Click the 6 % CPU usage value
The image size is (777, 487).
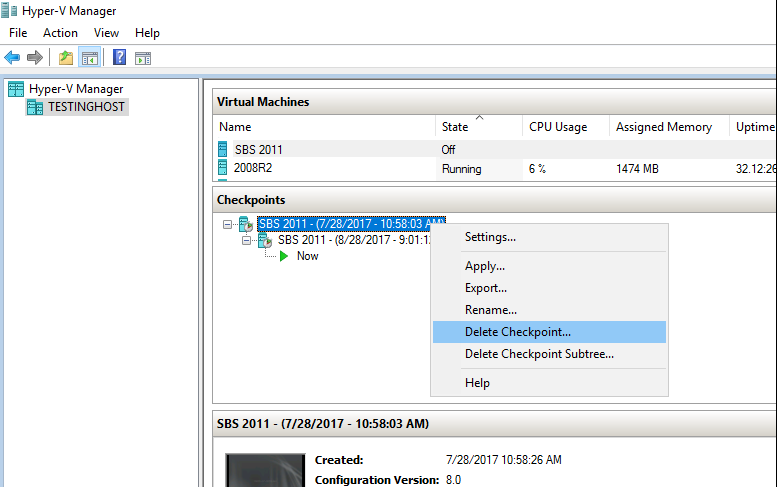pyautogui.click(x=537, y=169)
